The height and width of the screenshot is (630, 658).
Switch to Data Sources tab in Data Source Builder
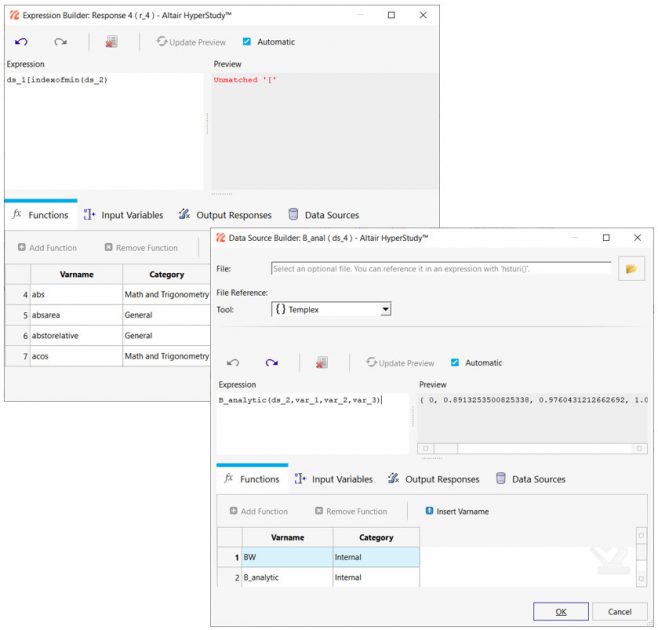(x=530, y=479)
